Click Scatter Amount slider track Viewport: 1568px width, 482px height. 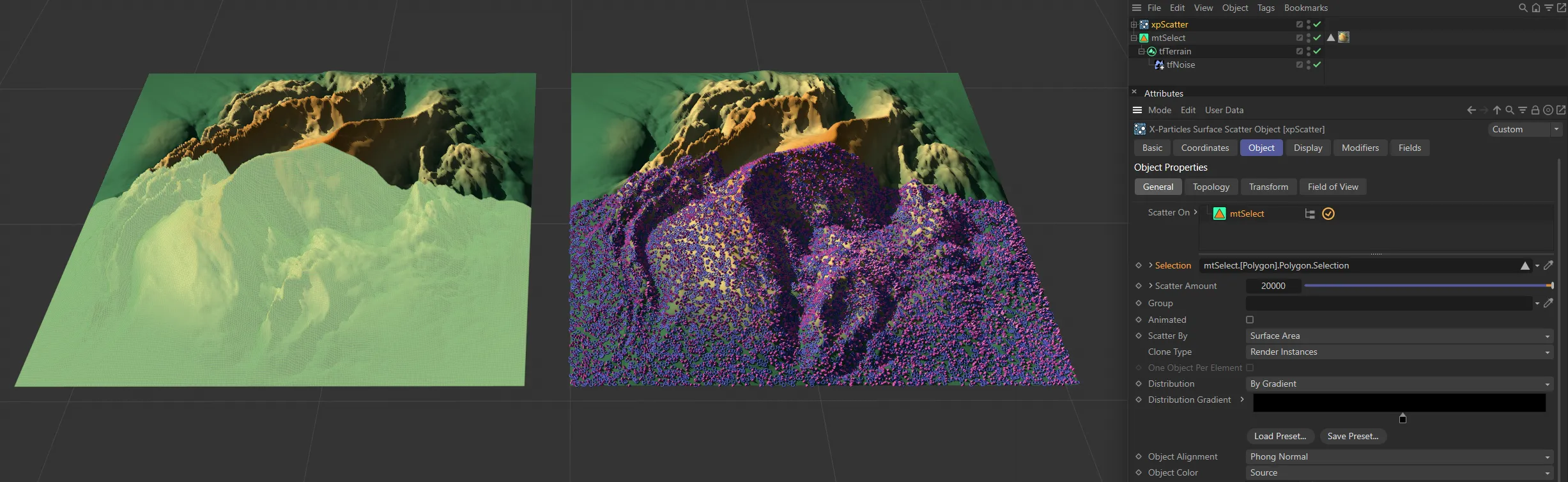[x=1429, y=286]
